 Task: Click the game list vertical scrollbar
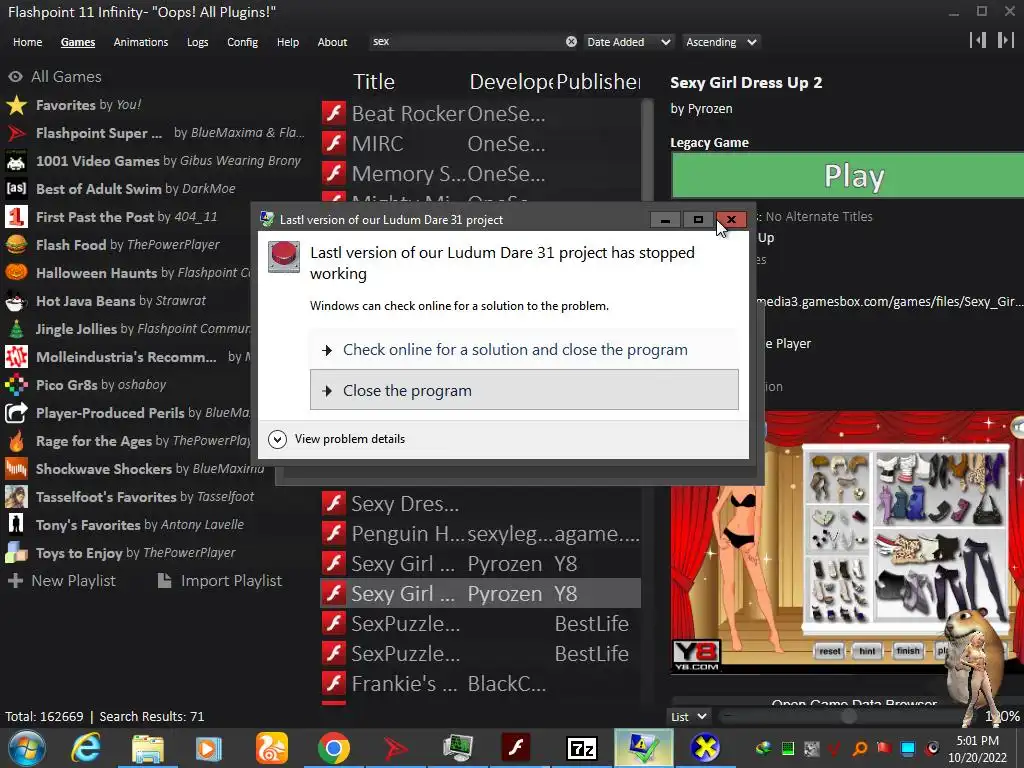(647, 150)
